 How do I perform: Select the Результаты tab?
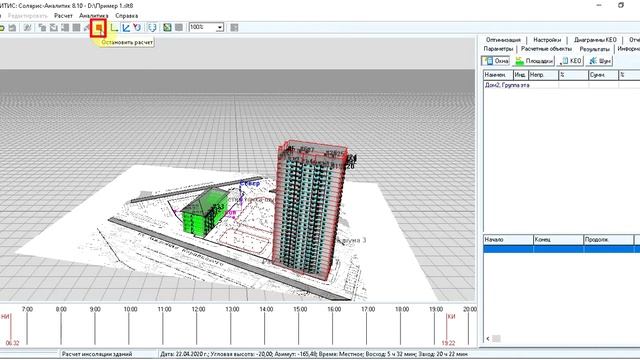[x=595, y=49]
